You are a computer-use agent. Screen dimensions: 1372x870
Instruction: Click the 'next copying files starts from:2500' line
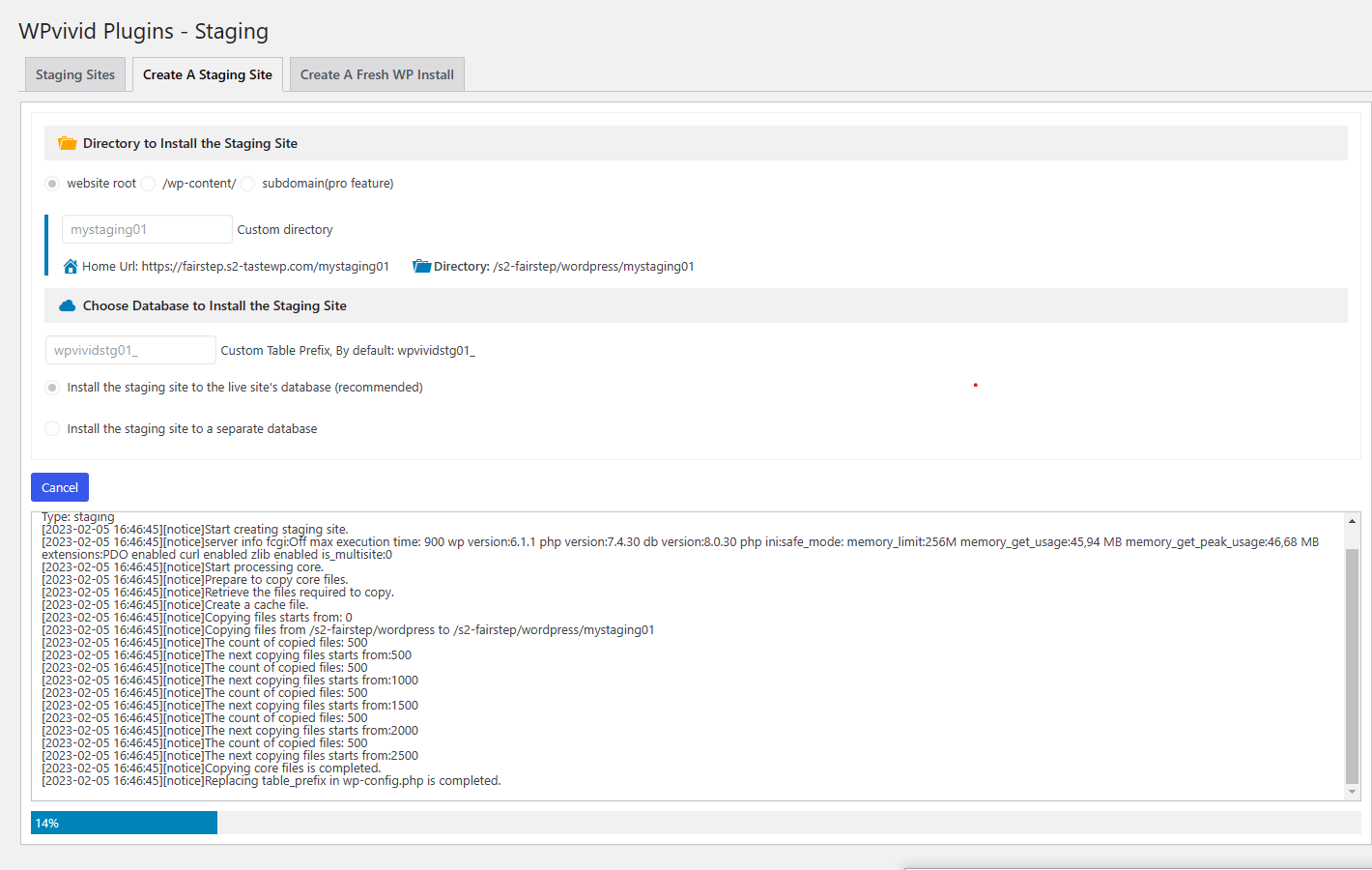[x=230, y=756]
